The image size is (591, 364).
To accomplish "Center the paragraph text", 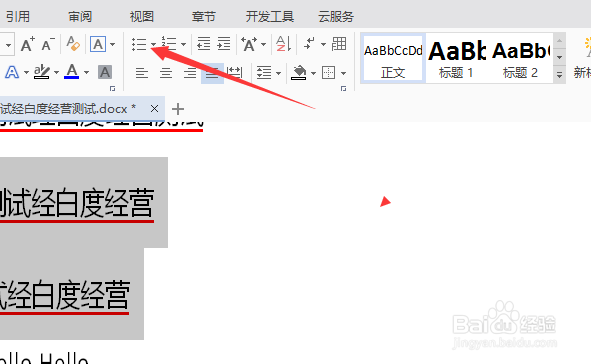I will (166, 72).
